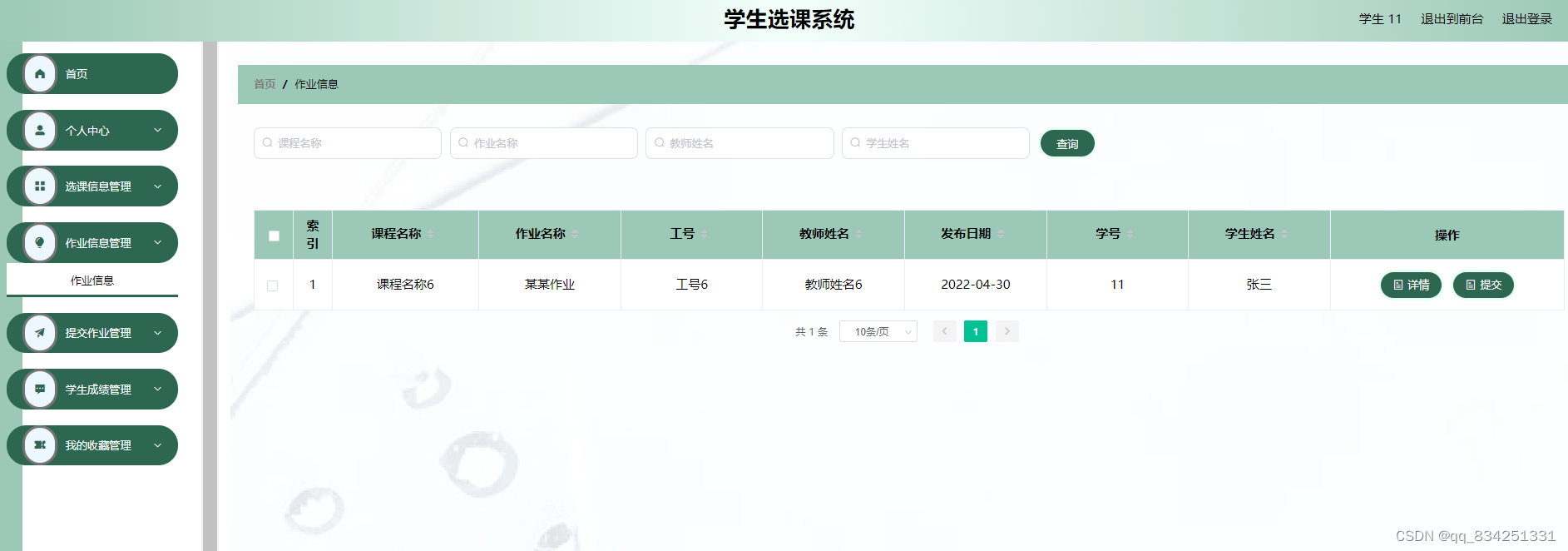Screen dimensions: 1568x551
Task: Expand the 个人中心 menu chevron
Action: pyautogui.click(x=158, y=130)
